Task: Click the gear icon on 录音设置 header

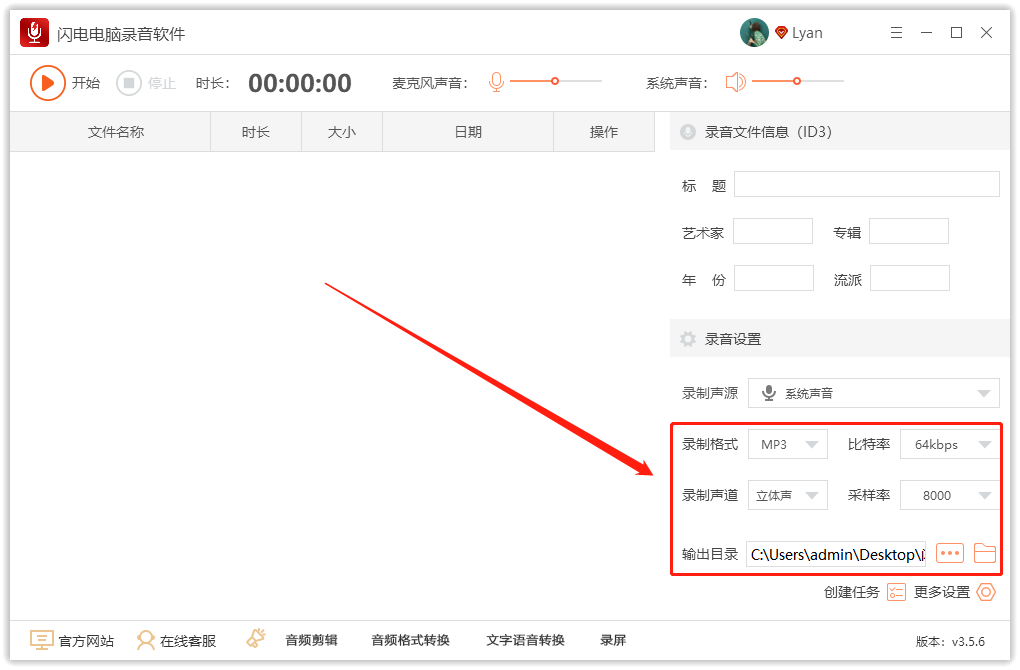Action: click(x=687, y=338)
